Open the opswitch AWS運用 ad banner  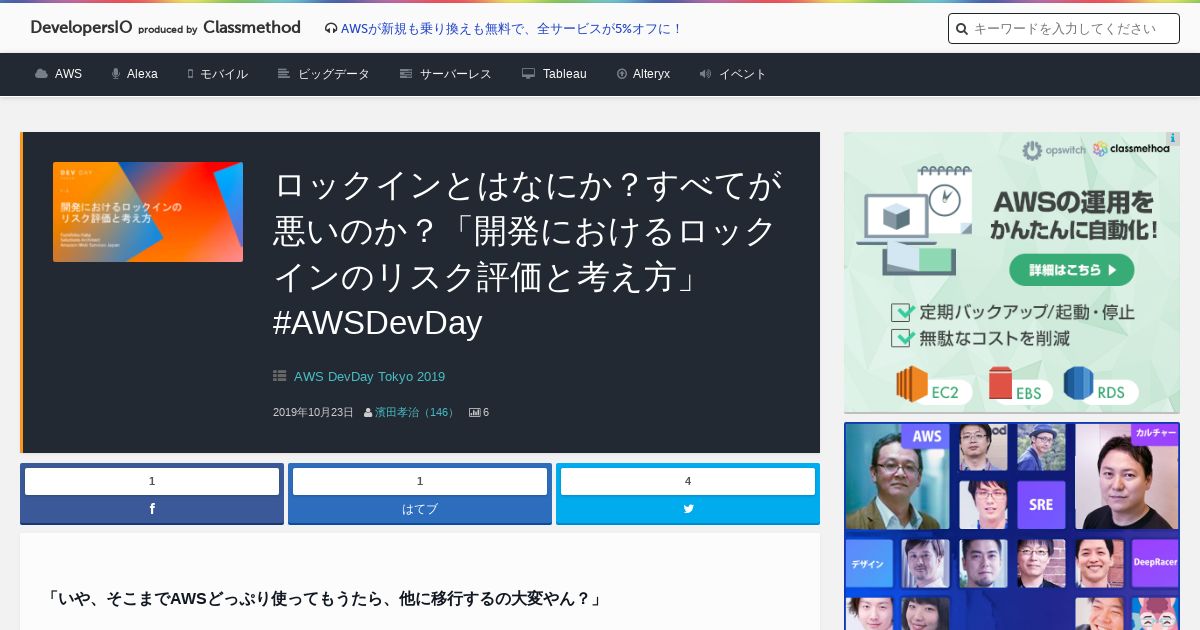(x=1012, y=272)
